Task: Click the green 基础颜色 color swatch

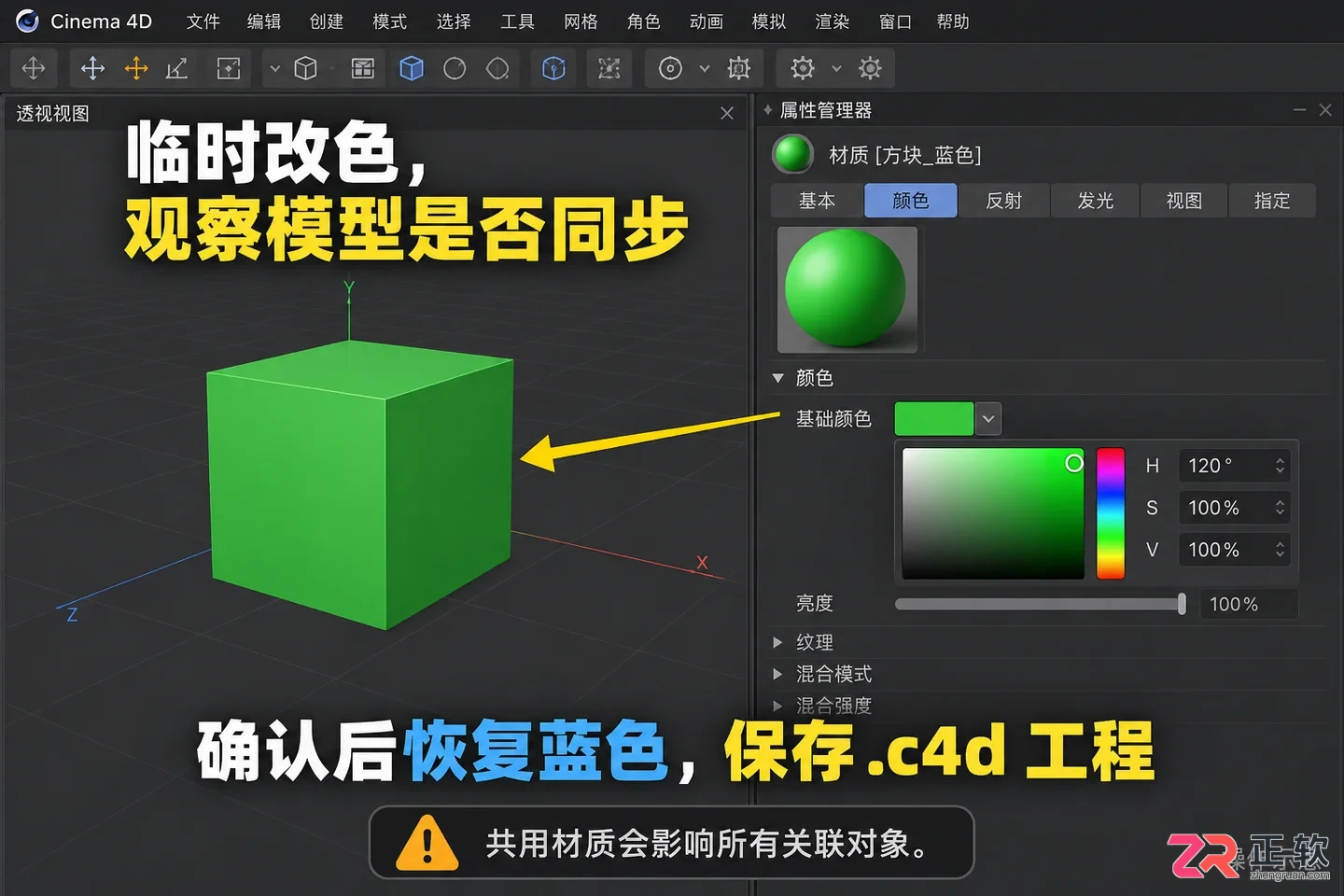Action: pyautogui.click(x=933, y=419)
